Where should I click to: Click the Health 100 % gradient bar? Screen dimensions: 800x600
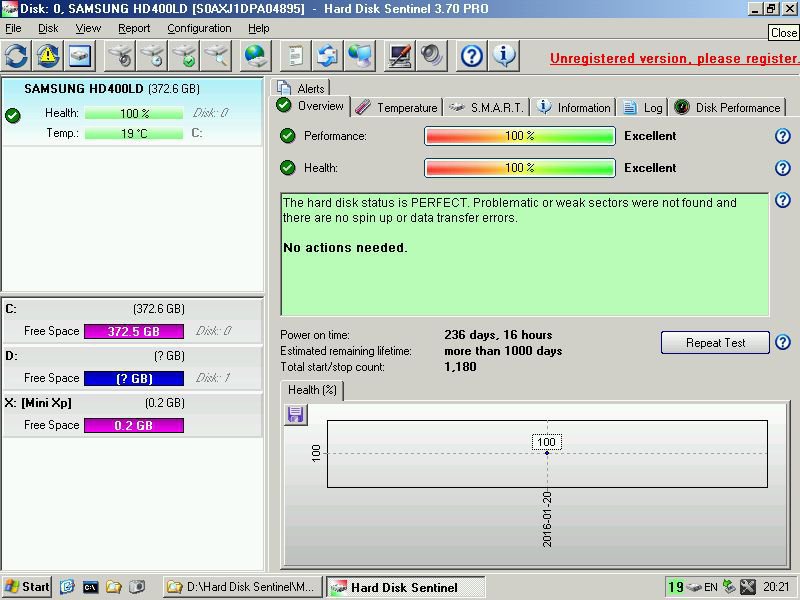click(519, 168)
